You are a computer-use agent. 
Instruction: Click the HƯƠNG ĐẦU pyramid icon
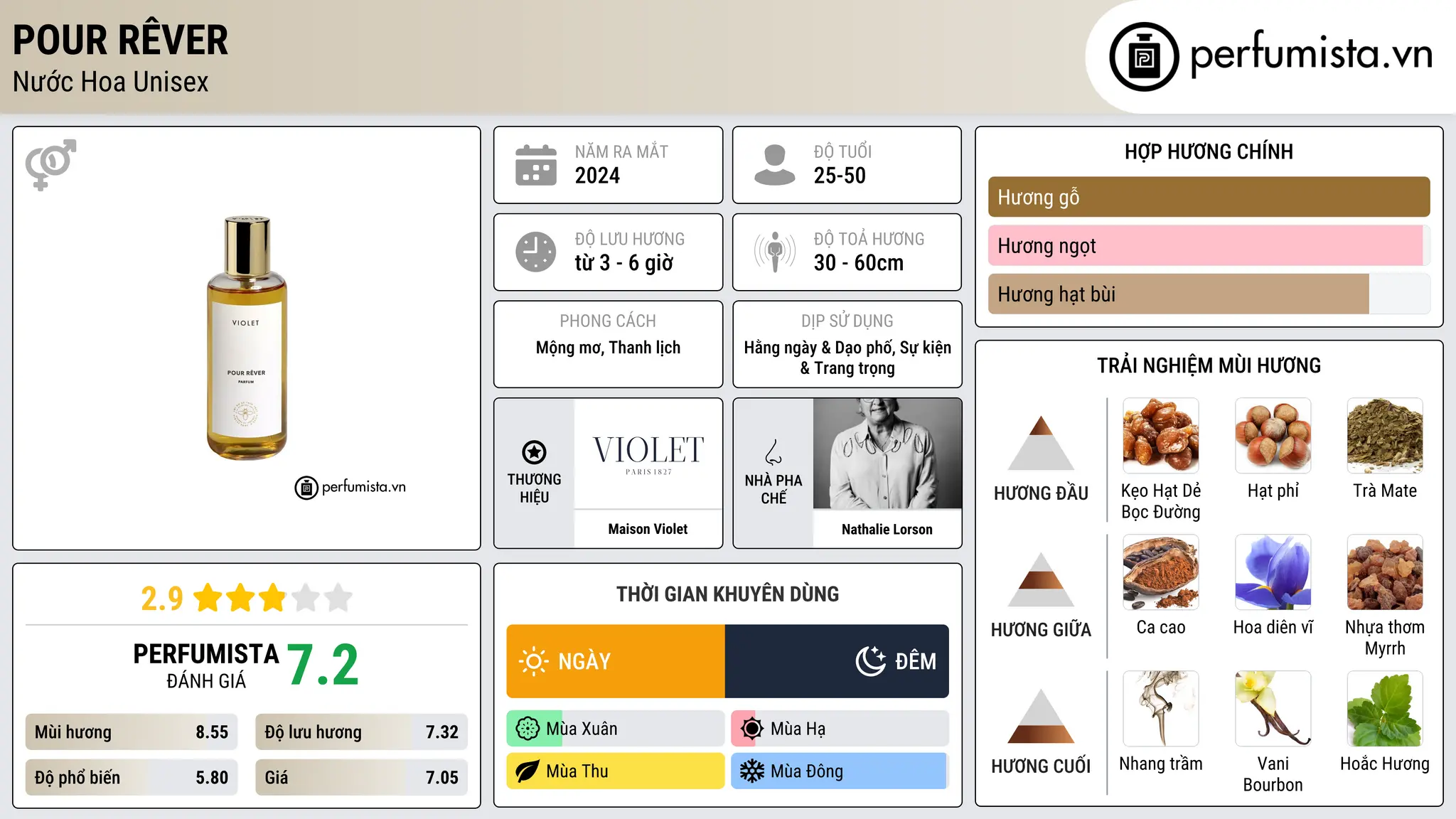(x=1041, y=443)
